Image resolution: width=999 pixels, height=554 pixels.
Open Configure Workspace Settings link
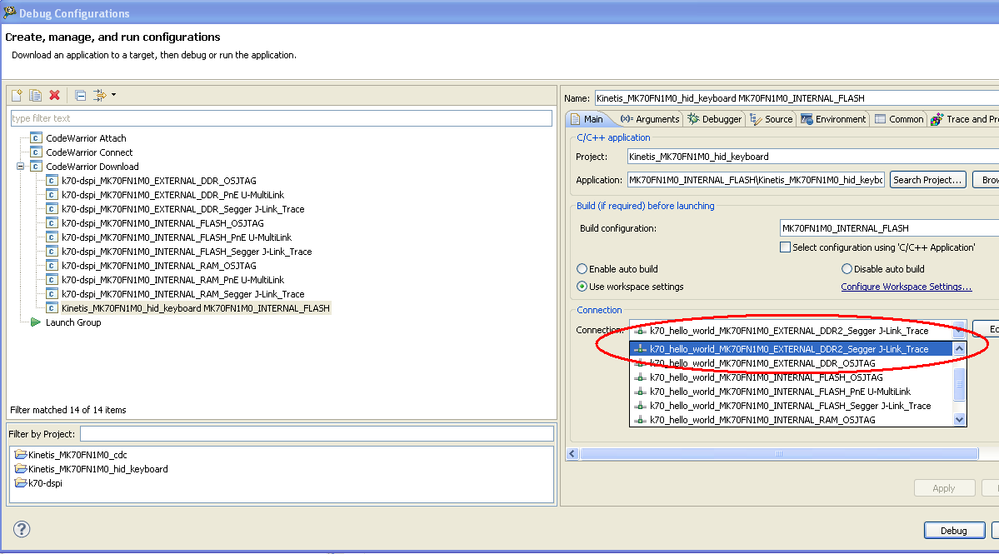tap(906, 287)
